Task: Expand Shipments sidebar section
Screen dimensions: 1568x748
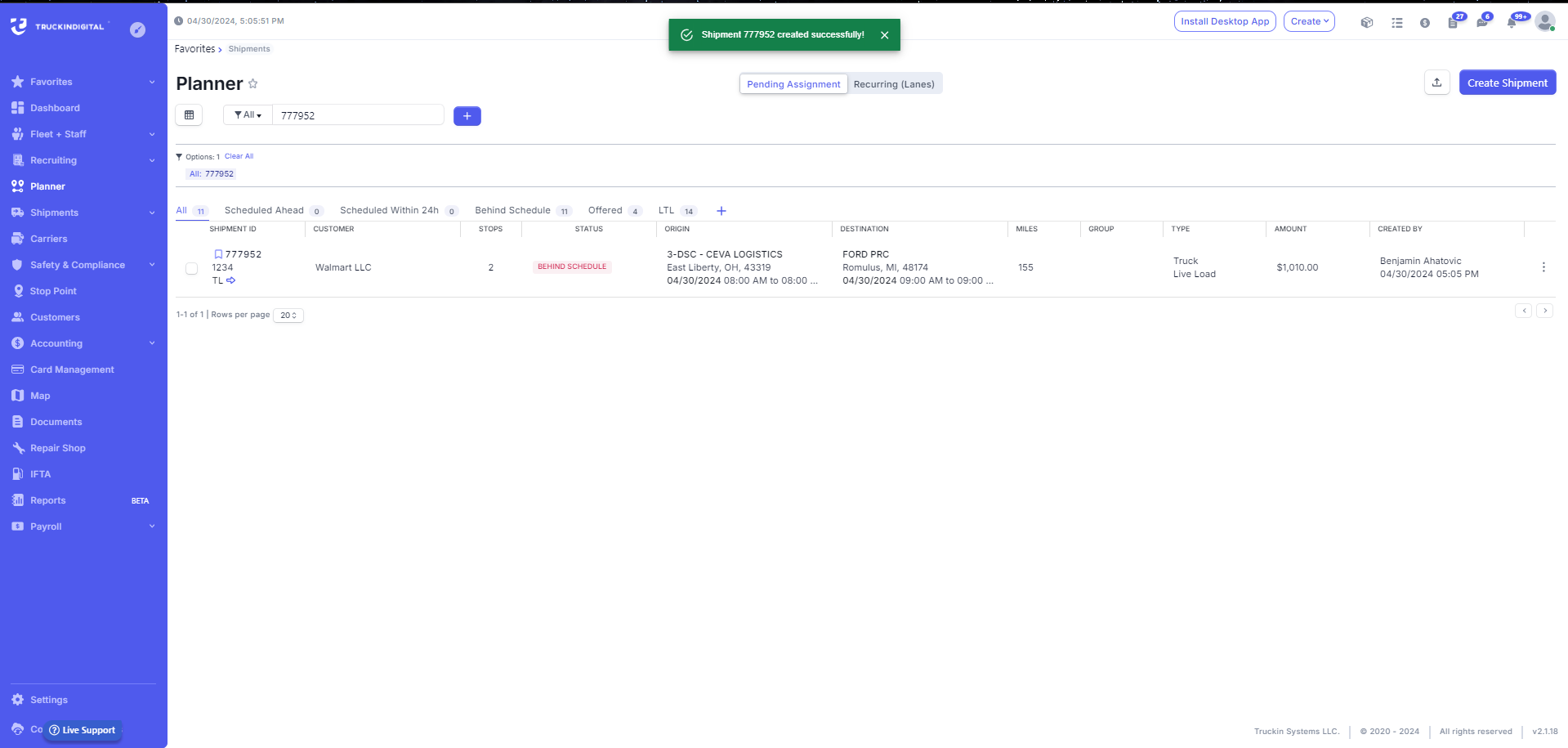Action: pyautogui.click(x=152, y=213)
